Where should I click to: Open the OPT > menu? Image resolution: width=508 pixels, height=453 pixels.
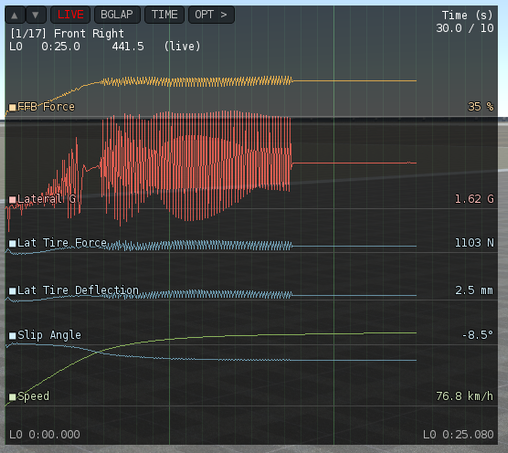click(211, 15)
